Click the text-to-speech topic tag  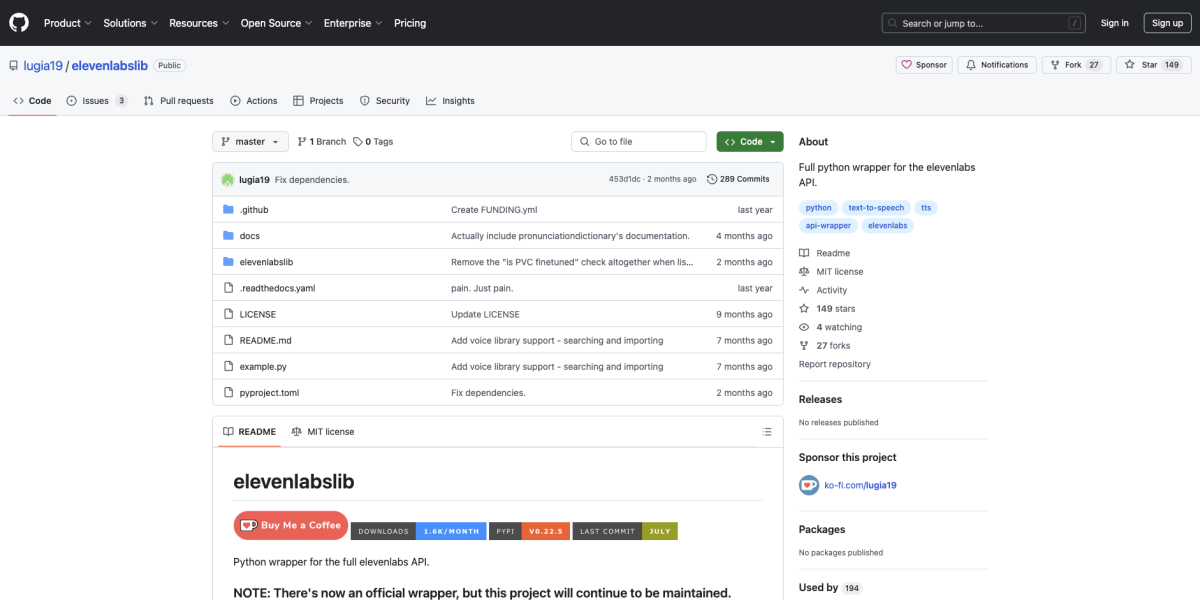point(875,208)
